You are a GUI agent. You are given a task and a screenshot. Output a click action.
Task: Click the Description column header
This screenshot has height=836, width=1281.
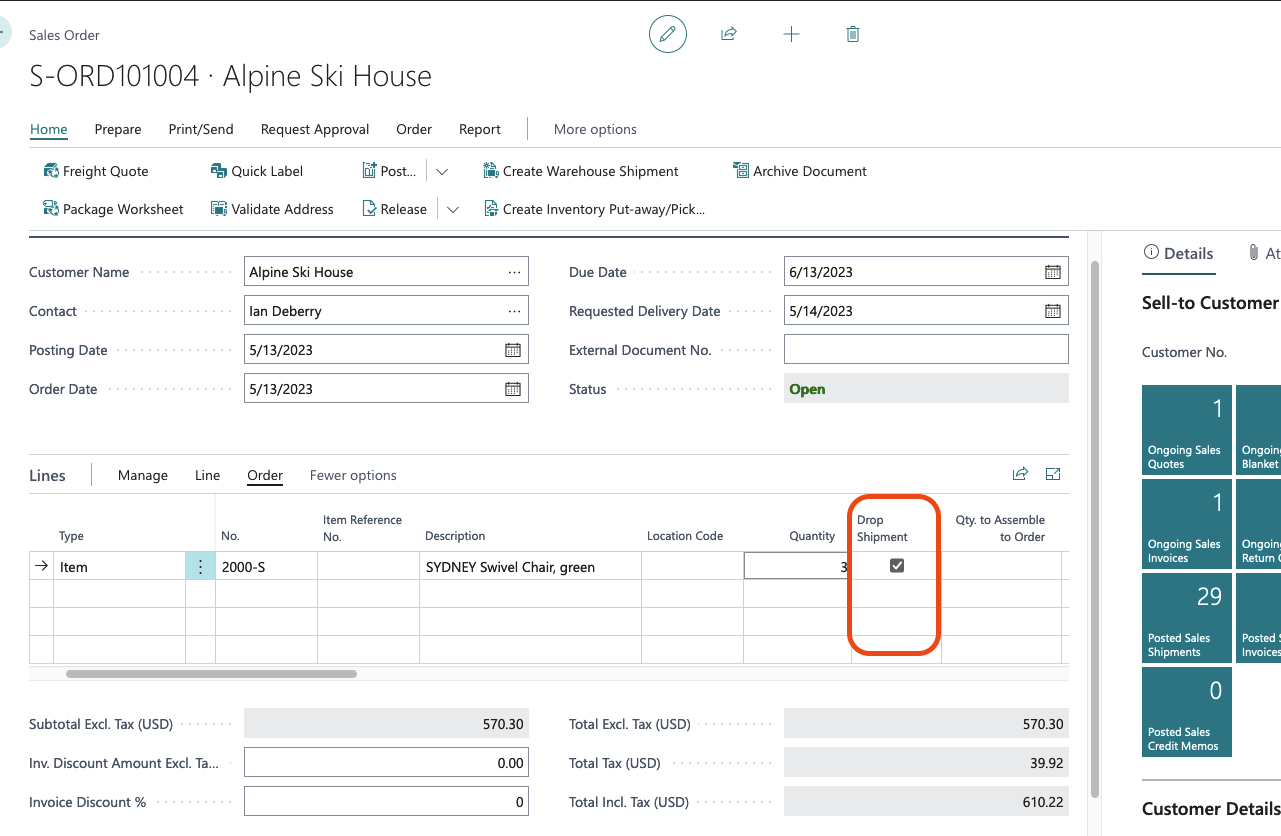click(x=455, y=536)
